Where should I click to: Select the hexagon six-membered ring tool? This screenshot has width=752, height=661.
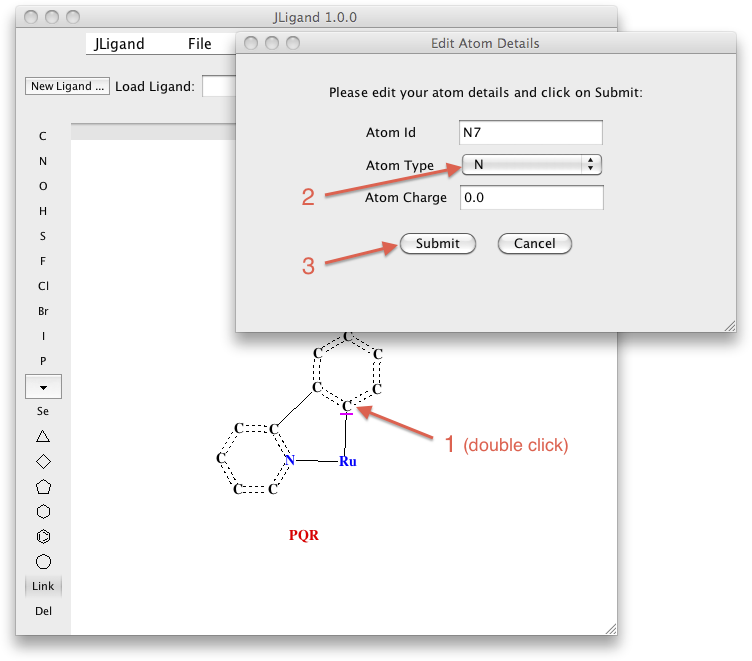[x=43, y=512]
